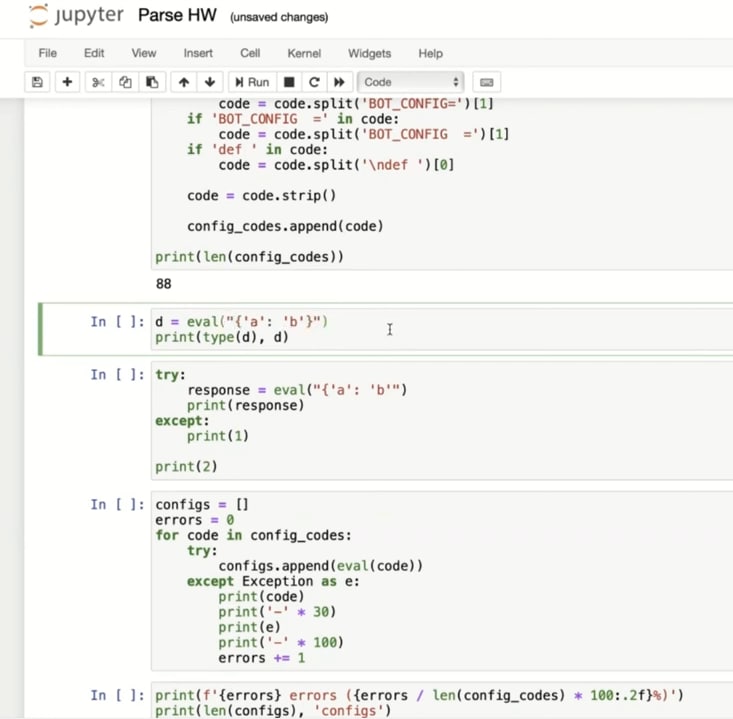Open the Edit menu
This screenshot has height=719, width=733.
pyautogui.click(x=94, y=53)
